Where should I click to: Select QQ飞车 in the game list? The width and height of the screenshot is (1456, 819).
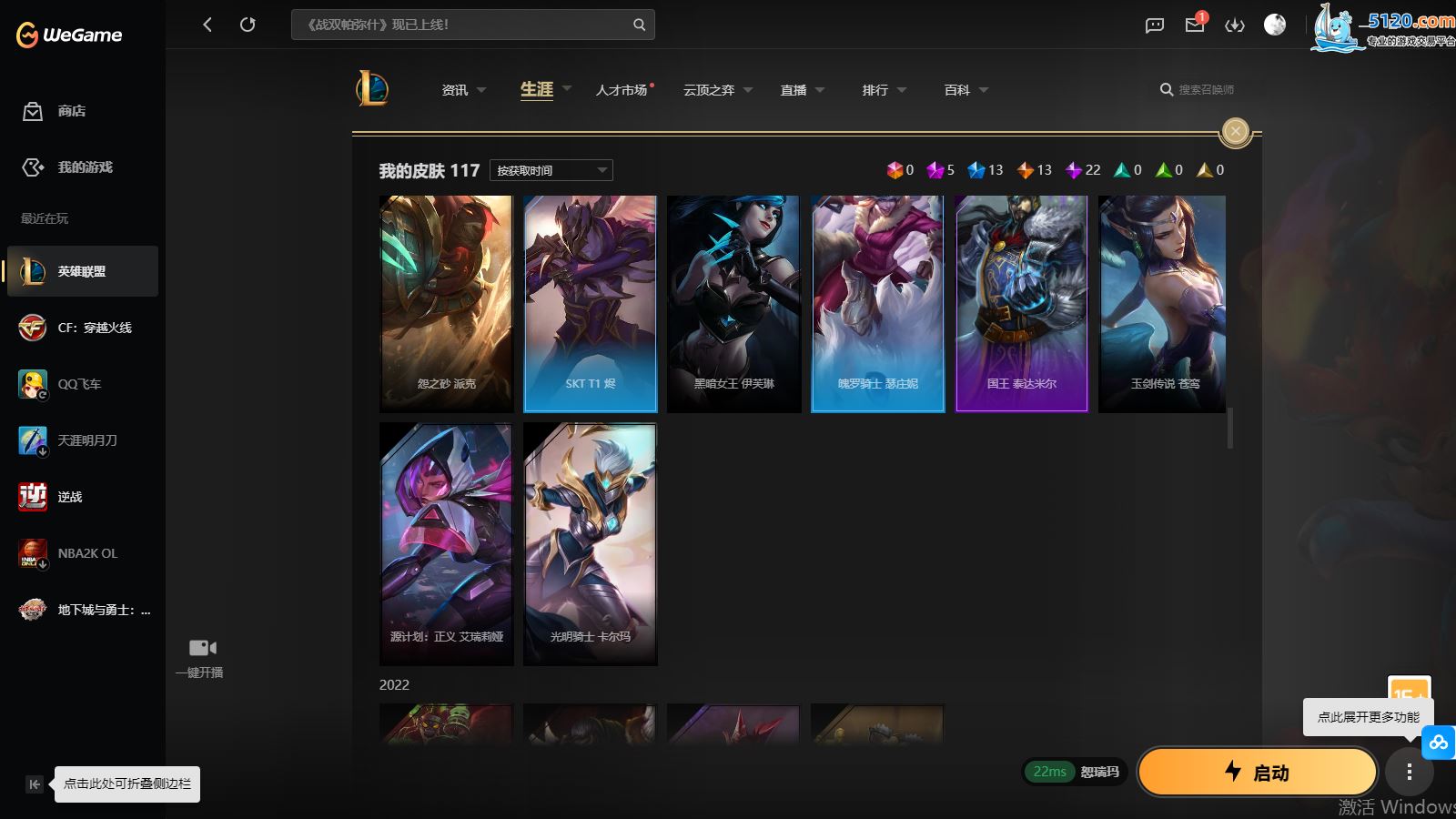pos(83,384)
